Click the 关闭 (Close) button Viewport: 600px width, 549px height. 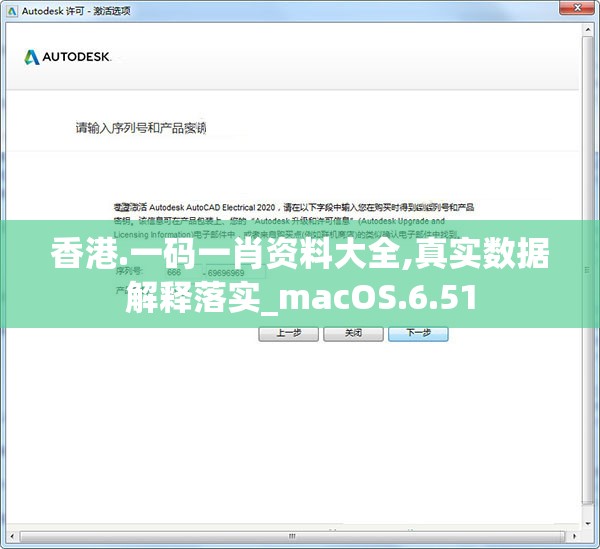pyautogui.click(x=353, y=333)
